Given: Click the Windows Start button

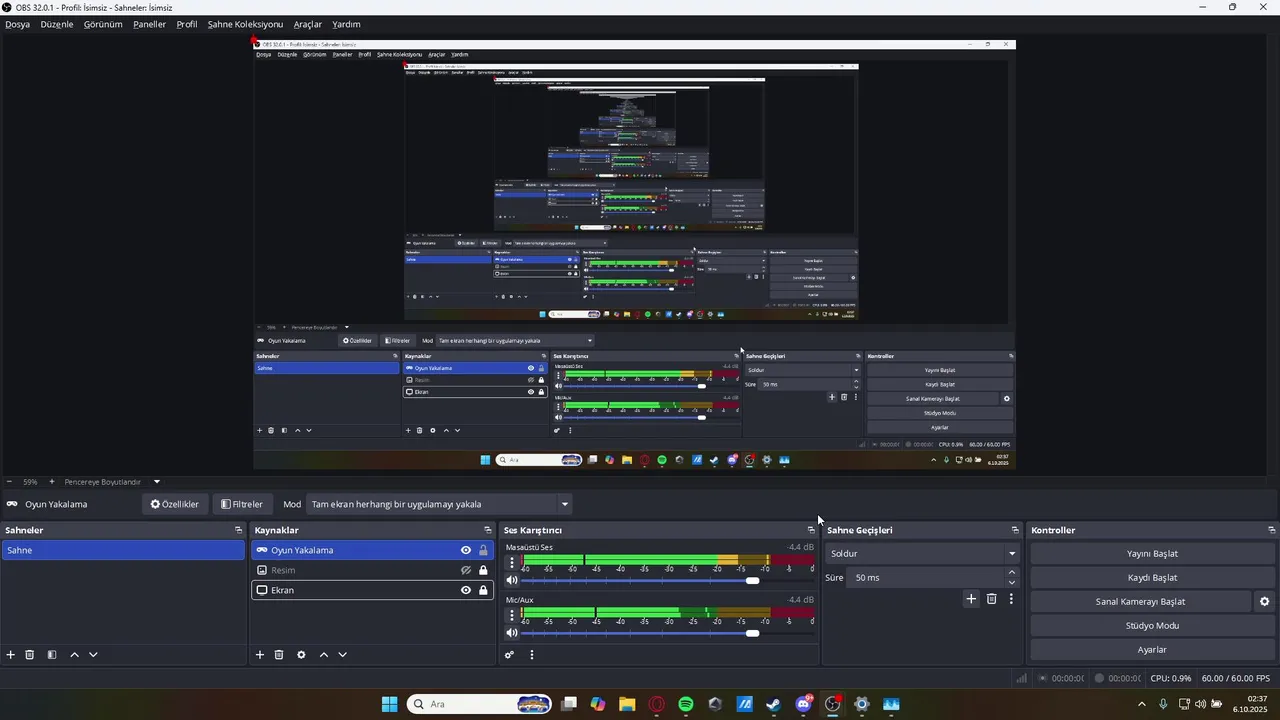Looking at the screenshot, I should pyautogui.click(x=389, y=704).
